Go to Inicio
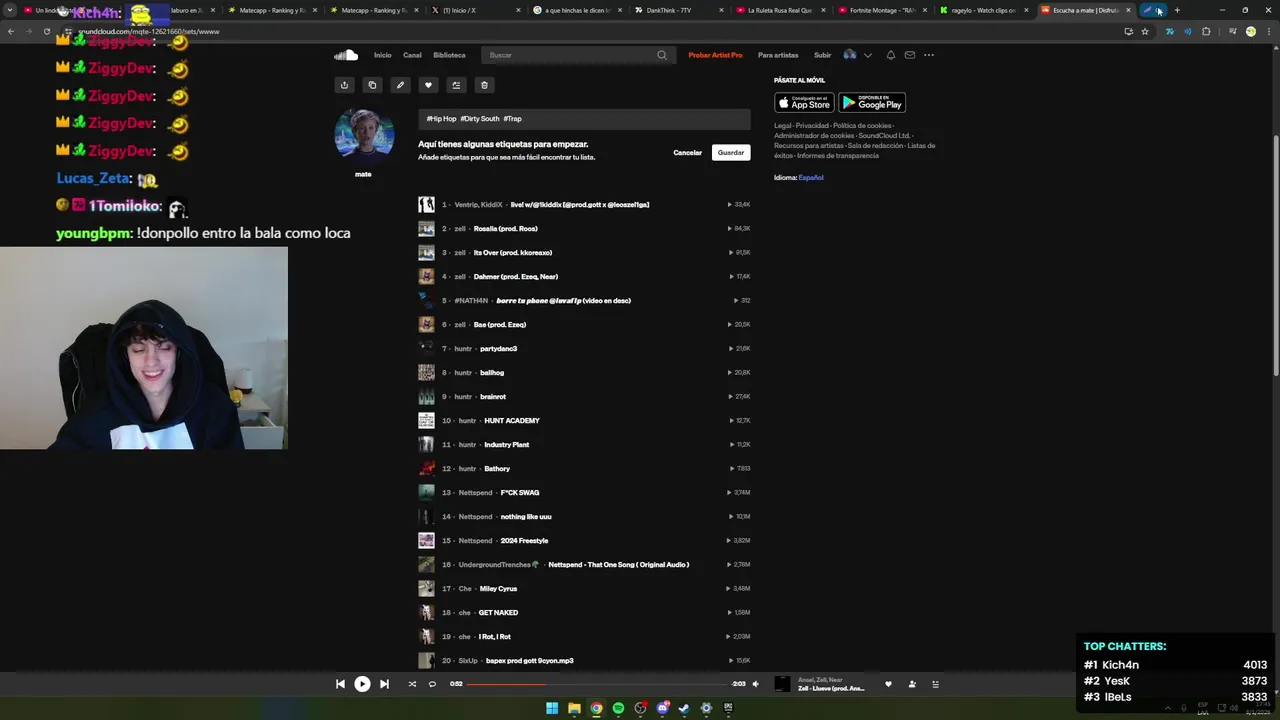This screenshot has width=1280, height=720. pyautogui.click(x=383, y=55)
